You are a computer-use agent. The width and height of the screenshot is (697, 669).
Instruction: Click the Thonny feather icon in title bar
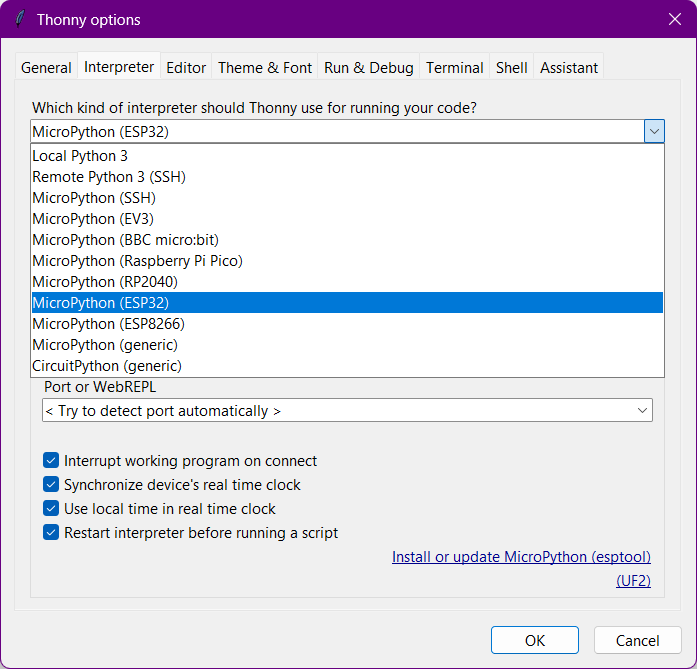click(20, 19)
